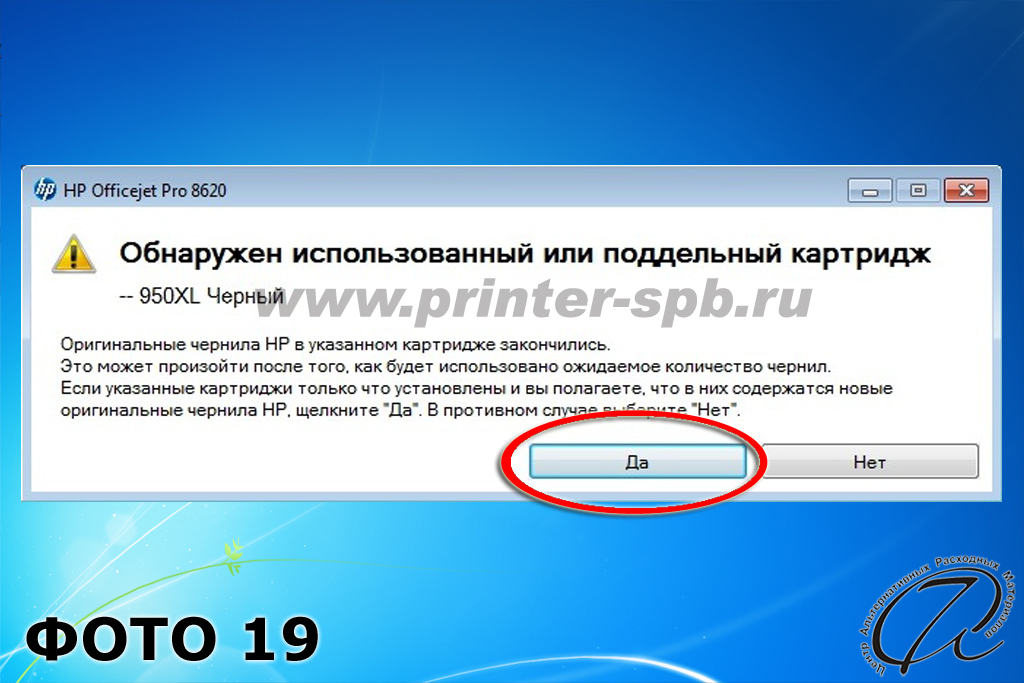The image size is (1024, 683).
Task: Click the line starting "Если указанные картриджи только что"
Action: click(476, 389)
